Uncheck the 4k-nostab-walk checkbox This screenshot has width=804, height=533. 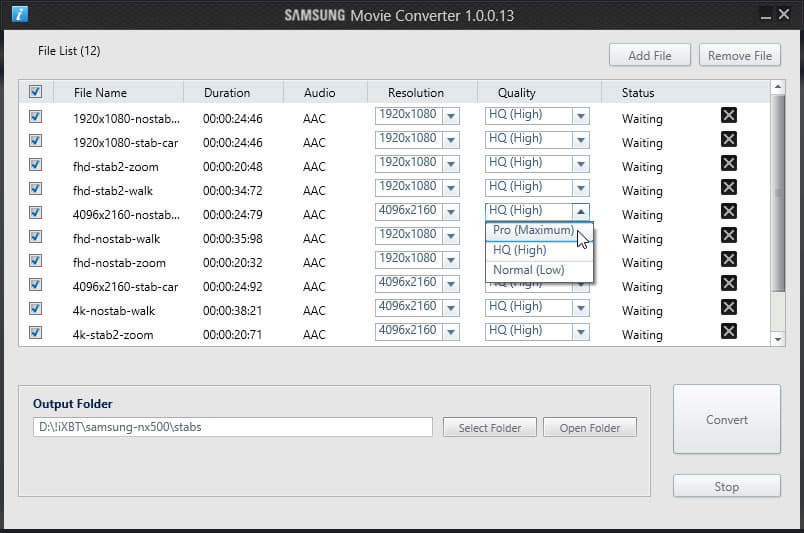click(35, 309)
